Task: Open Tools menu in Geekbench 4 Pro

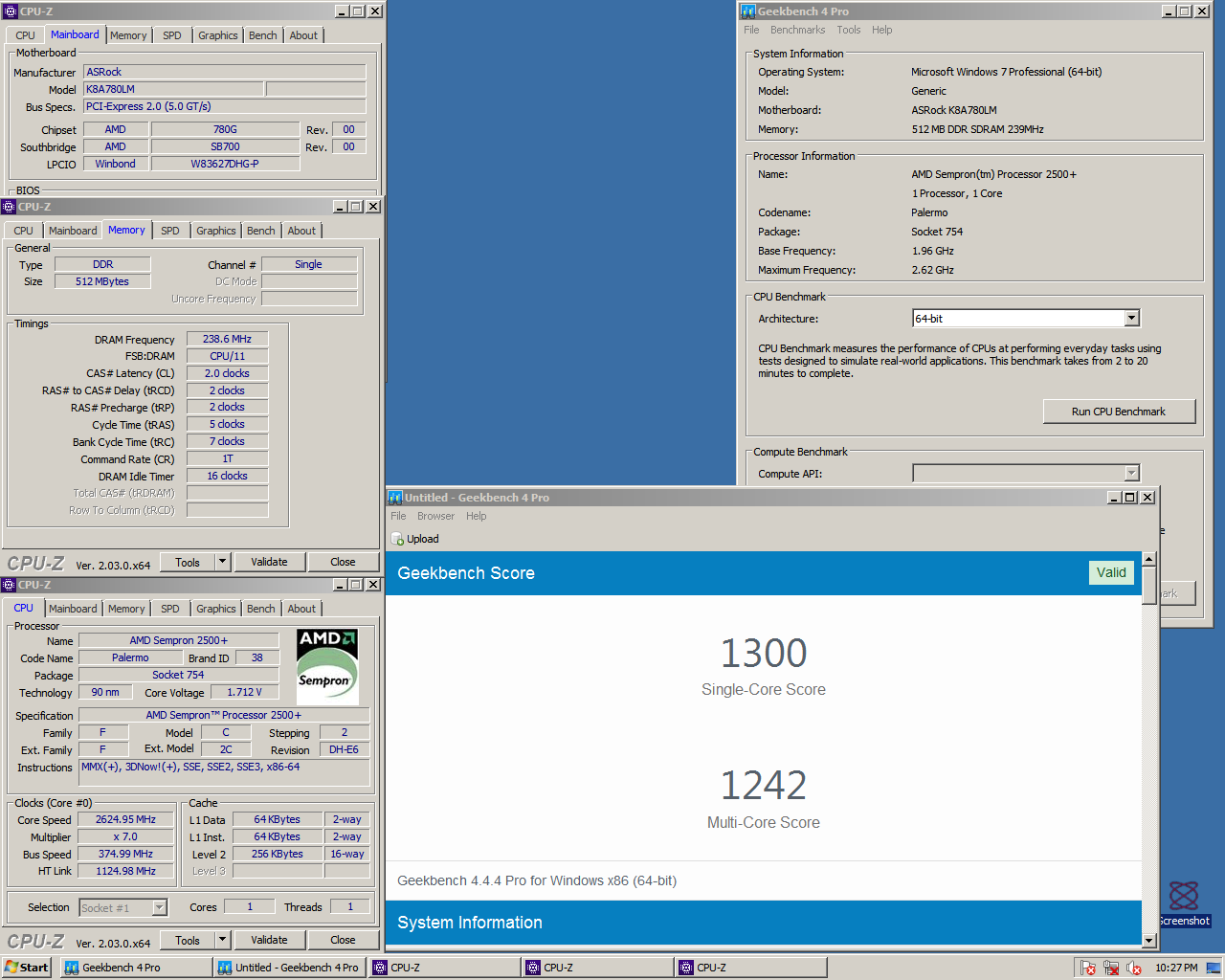Action: [849, 30]
